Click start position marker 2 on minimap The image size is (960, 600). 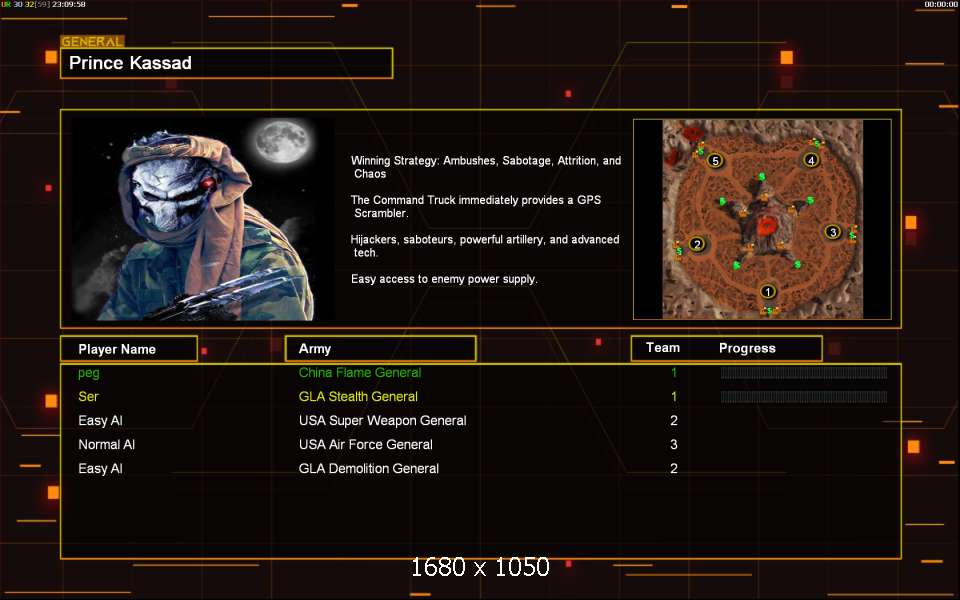[697, 244]
